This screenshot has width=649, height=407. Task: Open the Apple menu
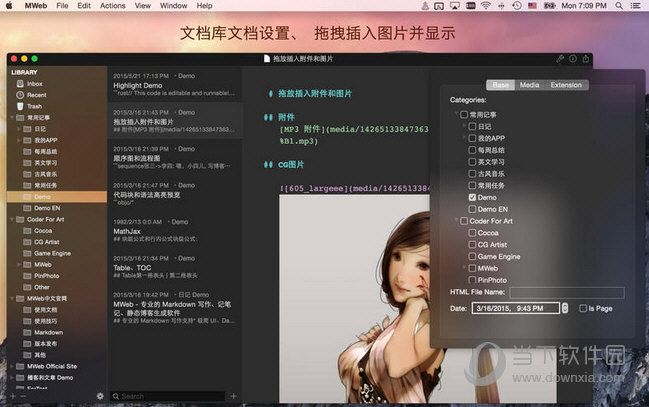[9, 5]
